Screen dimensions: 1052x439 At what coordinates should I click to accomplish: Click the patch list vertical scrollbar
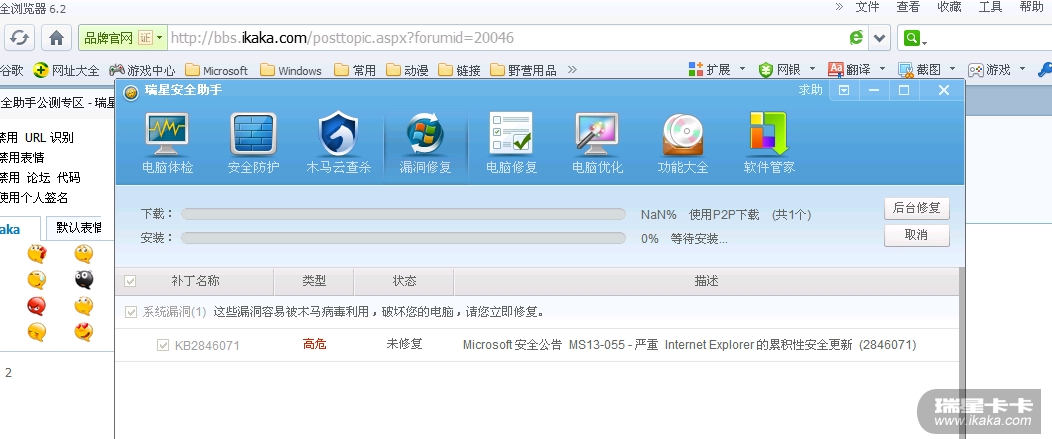pos(961,352)
